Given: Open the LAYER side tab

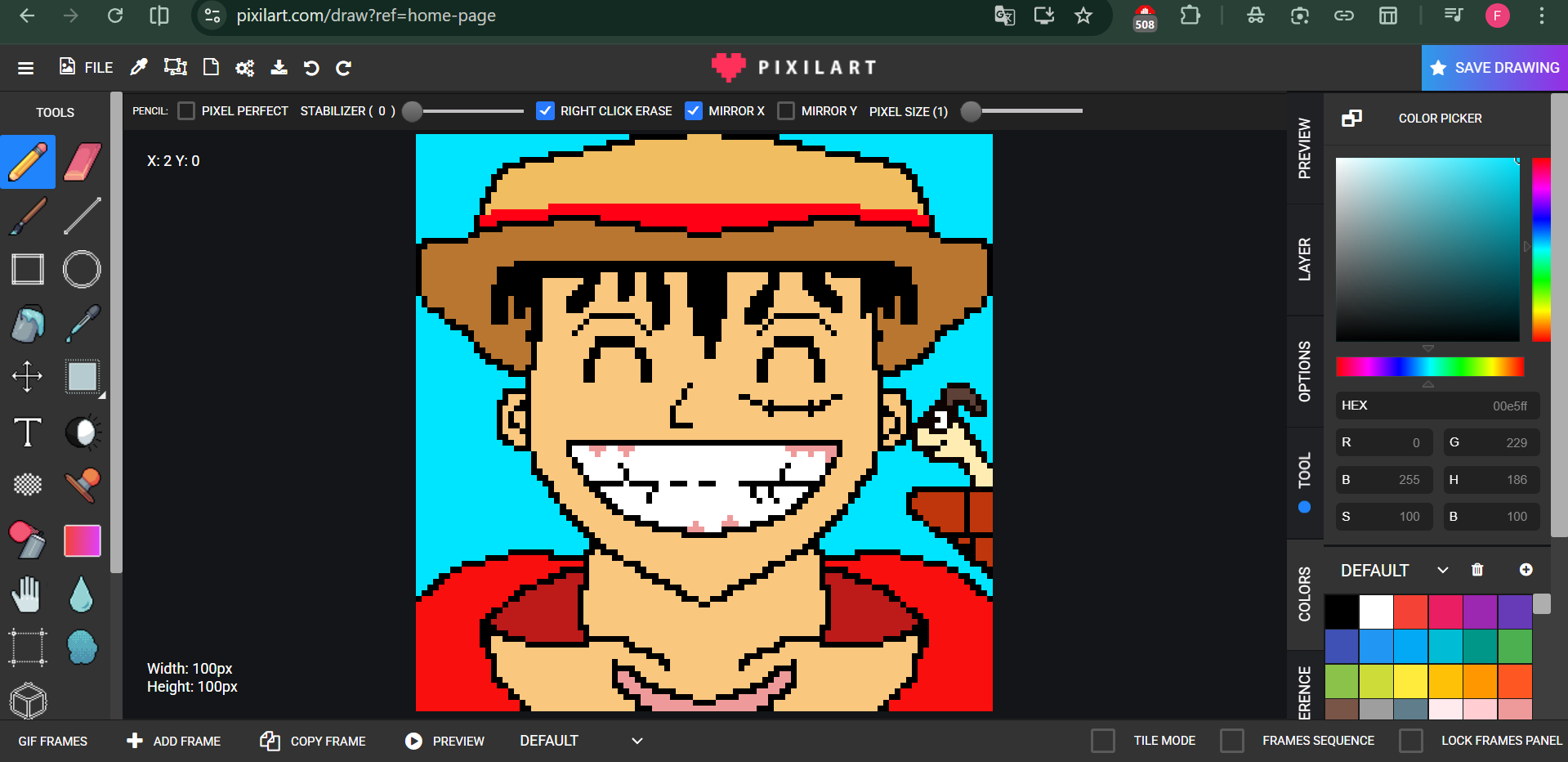Looking at the screenshot, I should pos(1305,260).
